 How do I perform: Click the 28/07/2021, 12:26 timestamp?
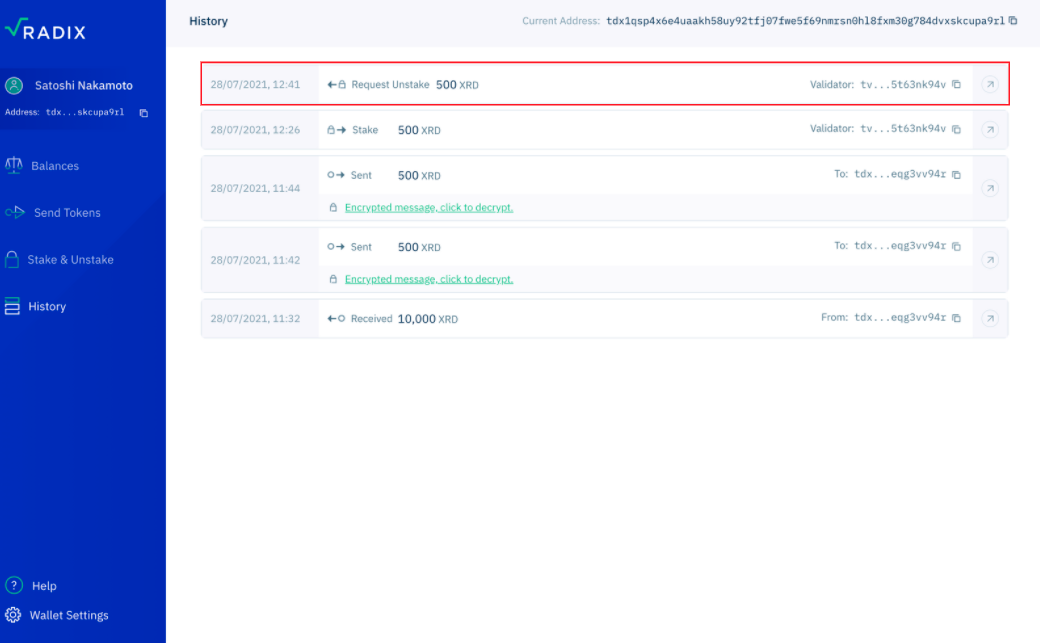point(255,130)
